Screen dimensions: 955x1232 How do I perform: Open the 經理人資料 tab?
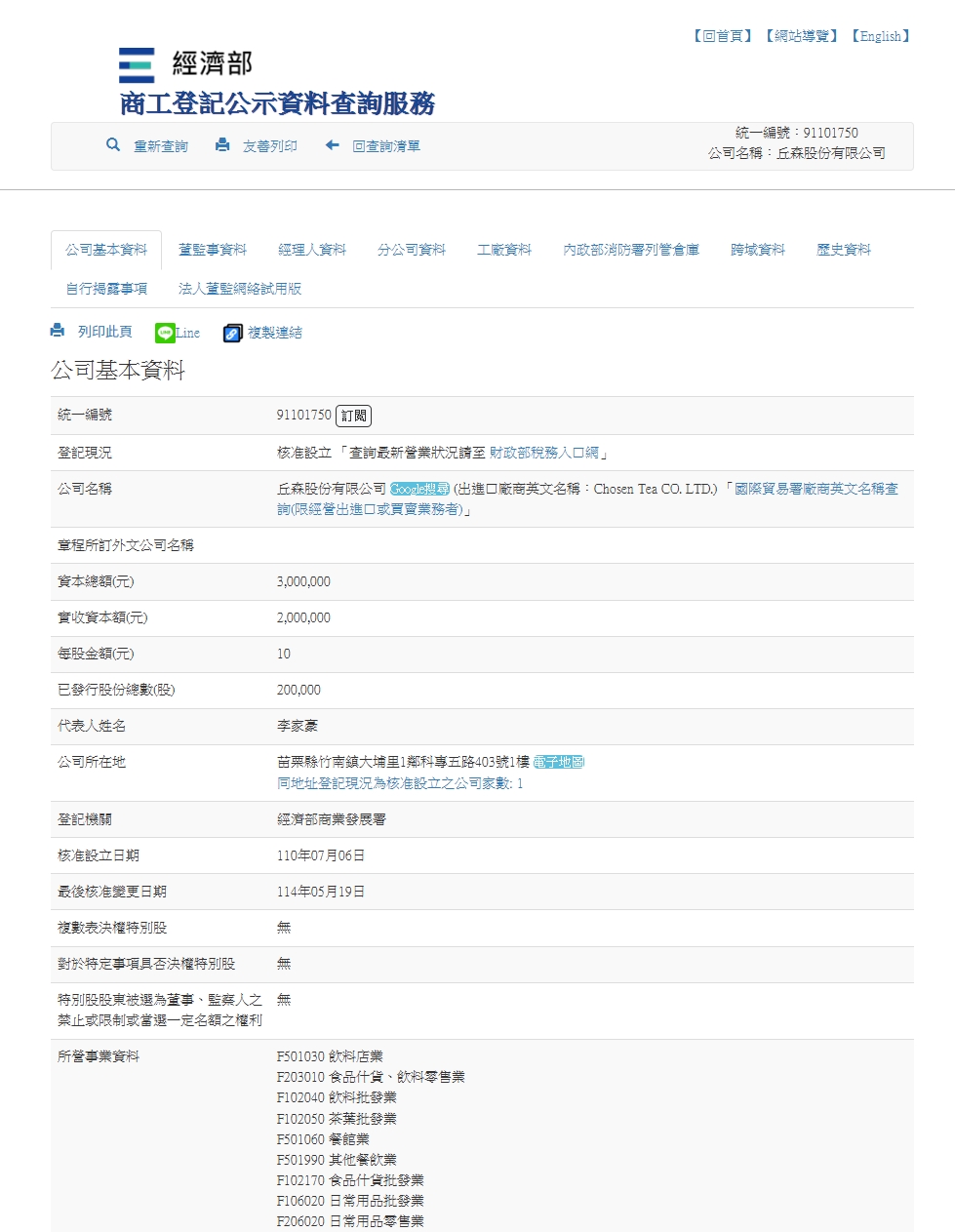click(312, 251)
